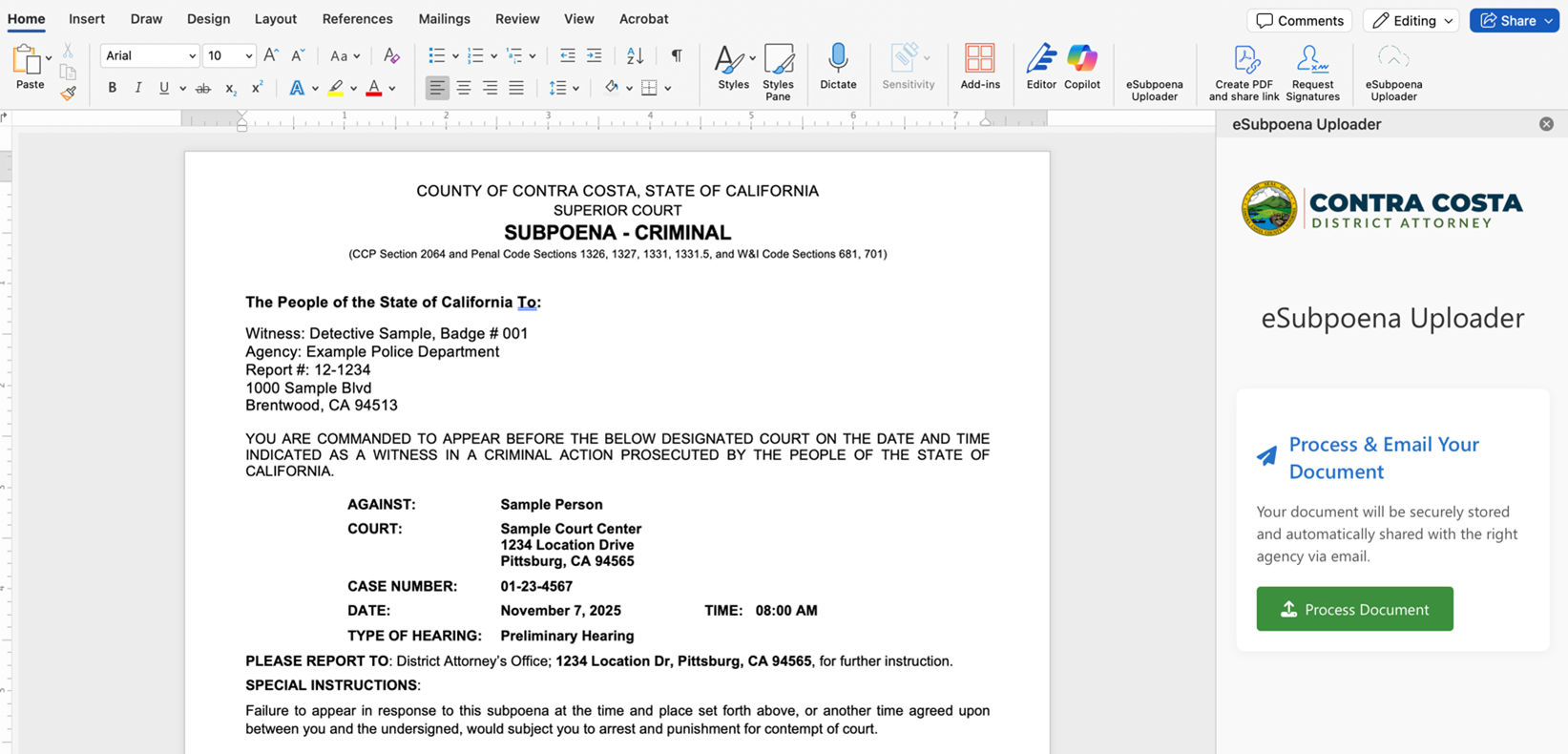Cut the selection with the scissors icon
This screenshot has height=754, width=1568.
click(68, 51)
